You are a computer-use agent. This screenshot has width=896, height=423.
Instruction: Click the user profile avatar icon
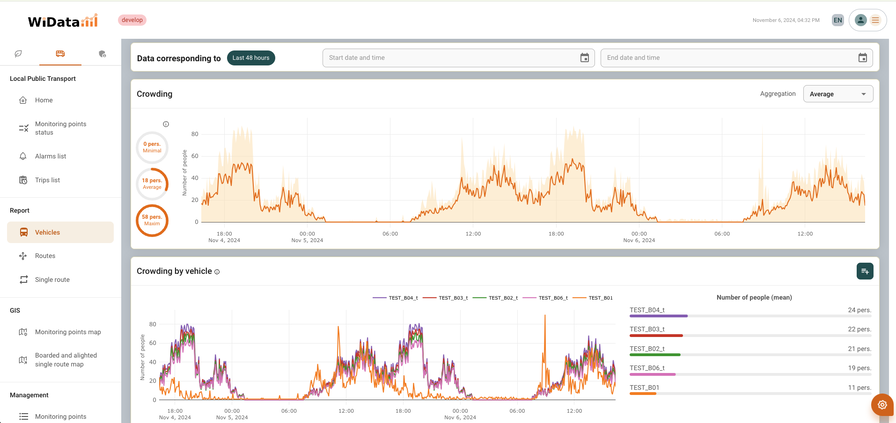point(860,20)
